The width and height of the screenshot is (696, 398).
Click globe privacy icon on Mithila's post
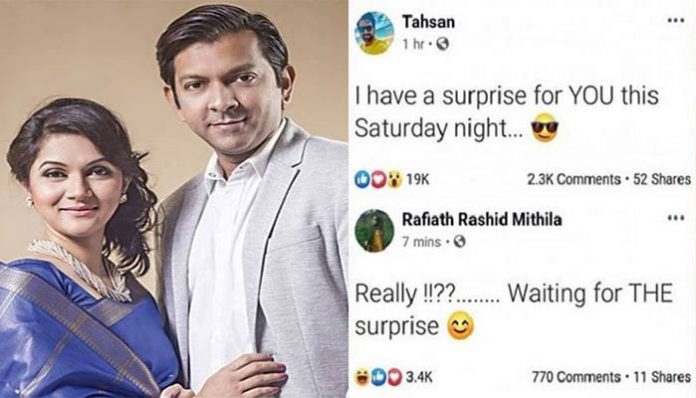pos(459,242)
